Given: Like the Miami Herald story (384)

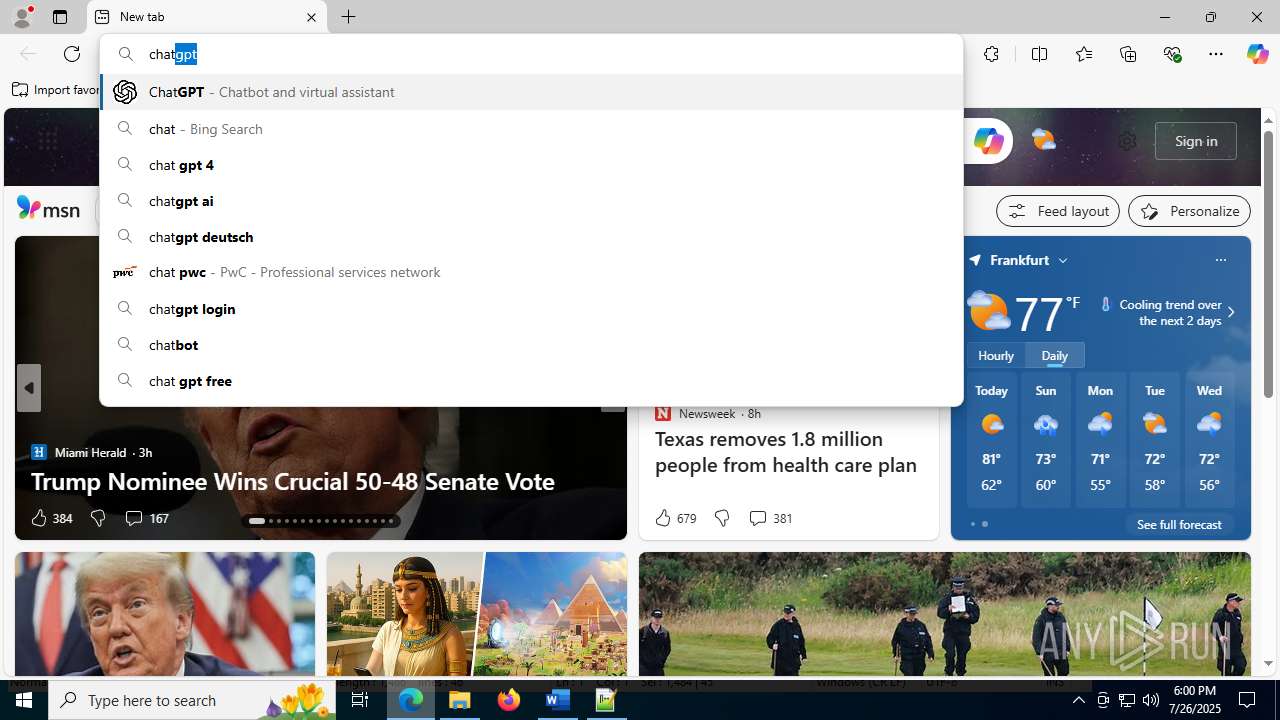Looking at the screenshot, I should [x=51, y=518].
